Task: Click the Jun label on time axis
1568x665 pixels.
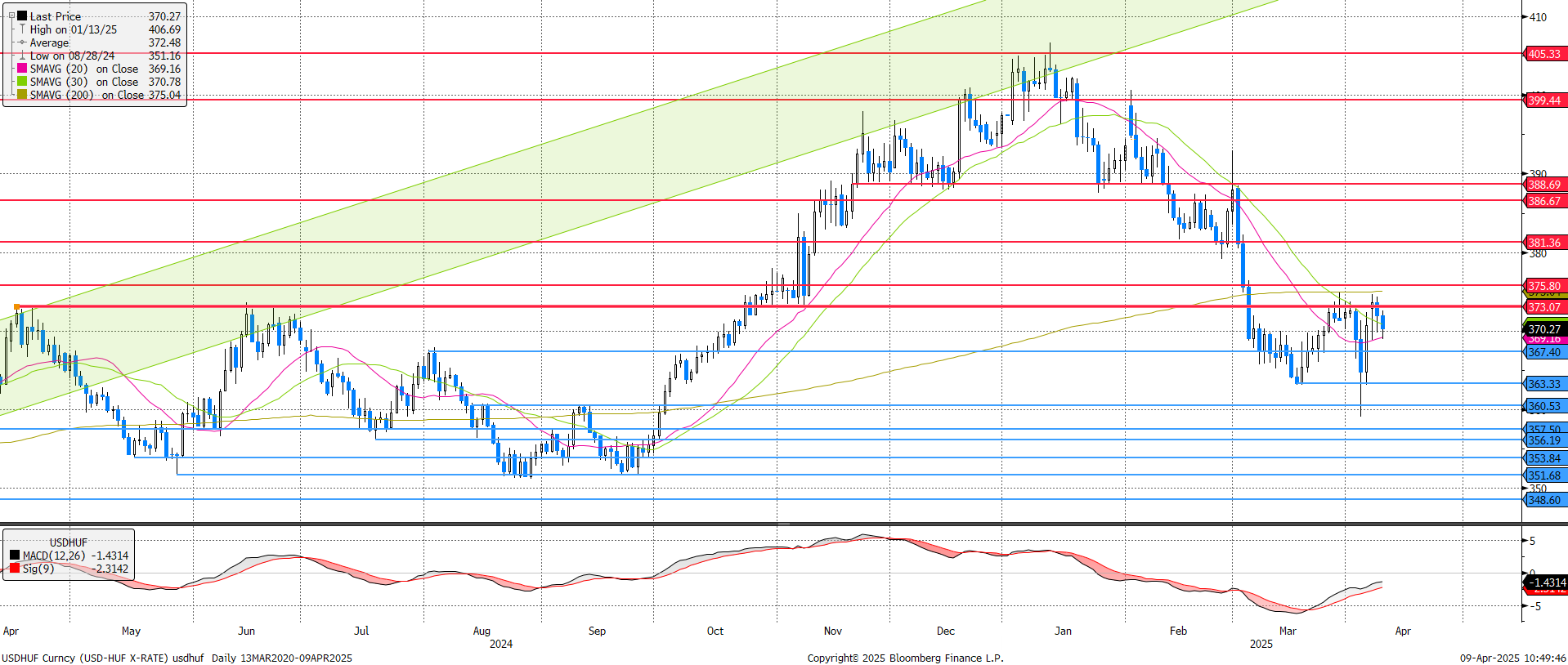Action: 246,631
